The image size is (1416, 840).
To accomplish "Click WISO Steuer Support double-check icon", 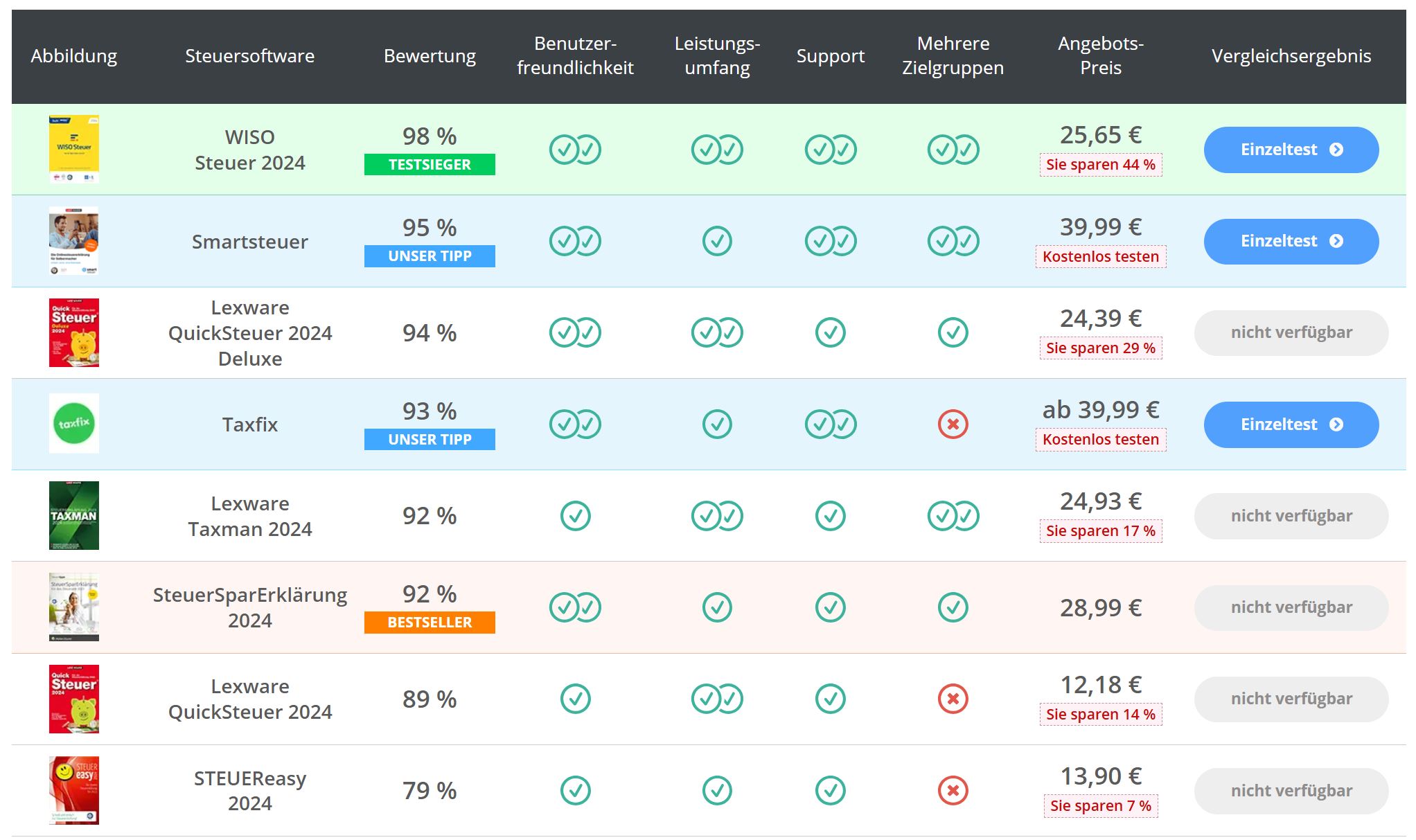I will coord(831,150).
